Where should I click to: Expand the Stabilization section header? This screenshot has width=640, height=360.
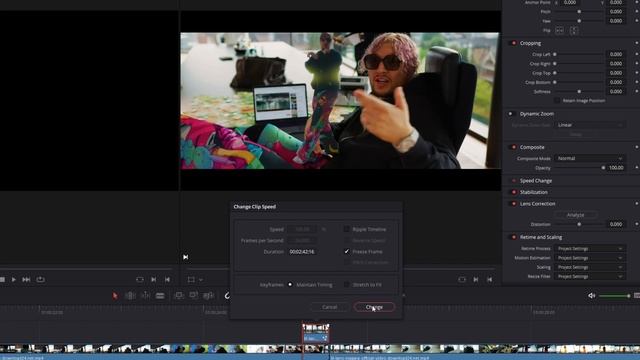(x=534, y=192)
